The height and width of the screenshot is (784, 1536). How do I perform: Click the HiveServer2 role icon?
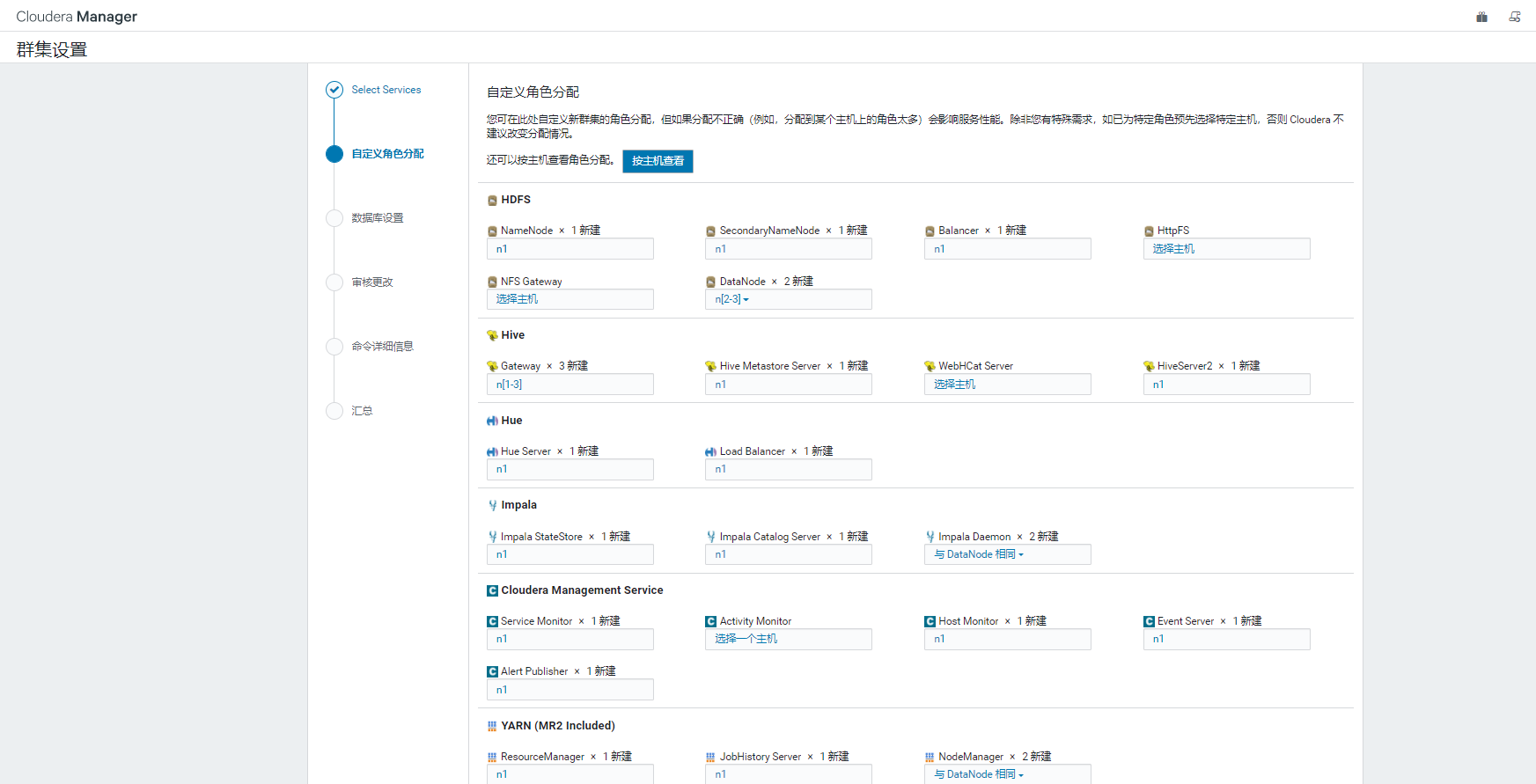click(1149, 366)
